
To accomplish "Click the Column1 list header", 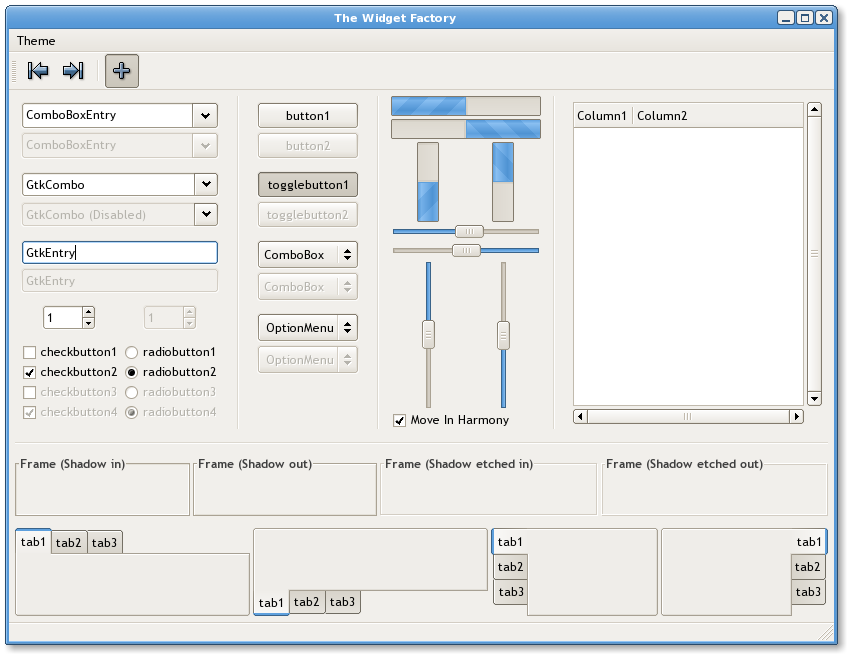I will coord(602,115).
